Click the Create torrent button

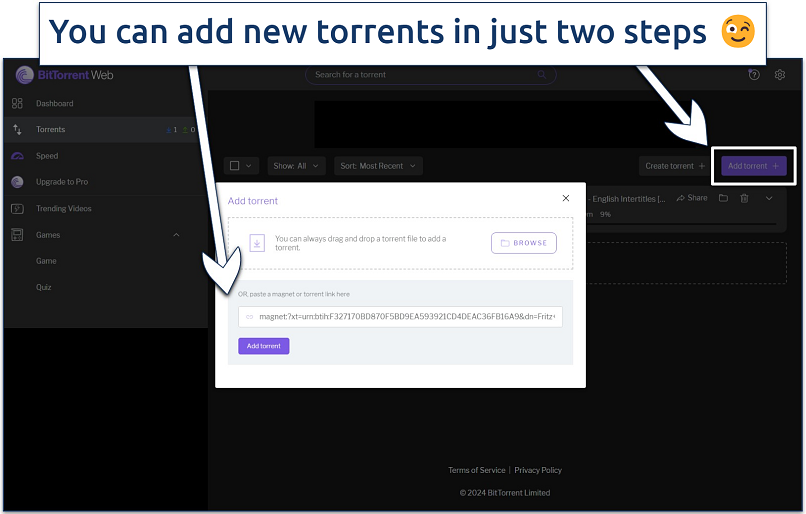pyautogui.click(x=675, y=166)
